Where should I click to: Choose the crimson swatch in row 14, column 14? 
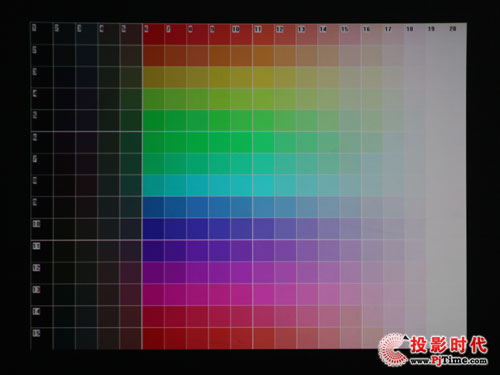pyautogui.click(x=329, y=316)
